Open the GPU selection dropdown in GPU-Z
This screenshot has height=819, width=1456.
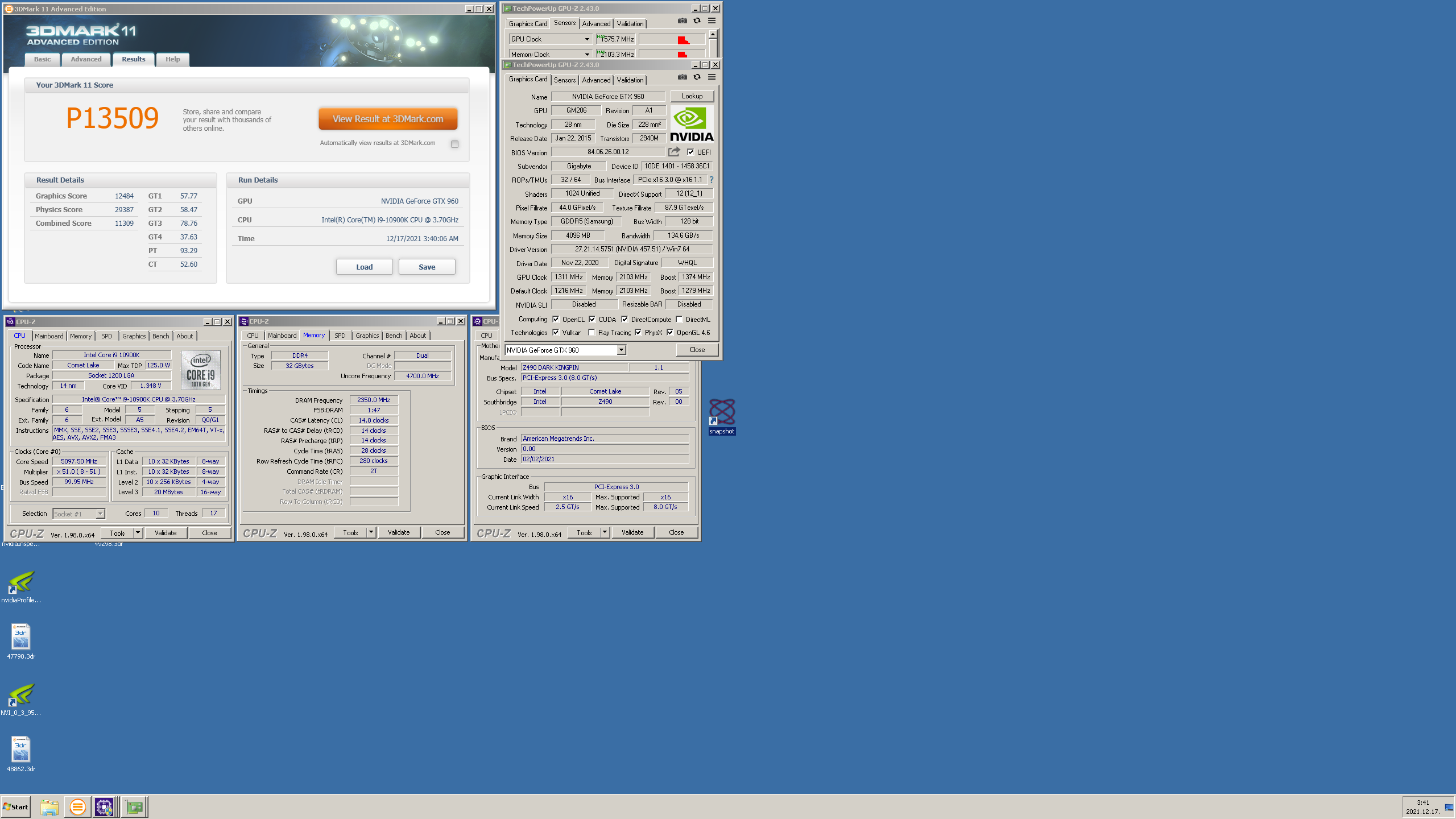[x=621, y=350]
